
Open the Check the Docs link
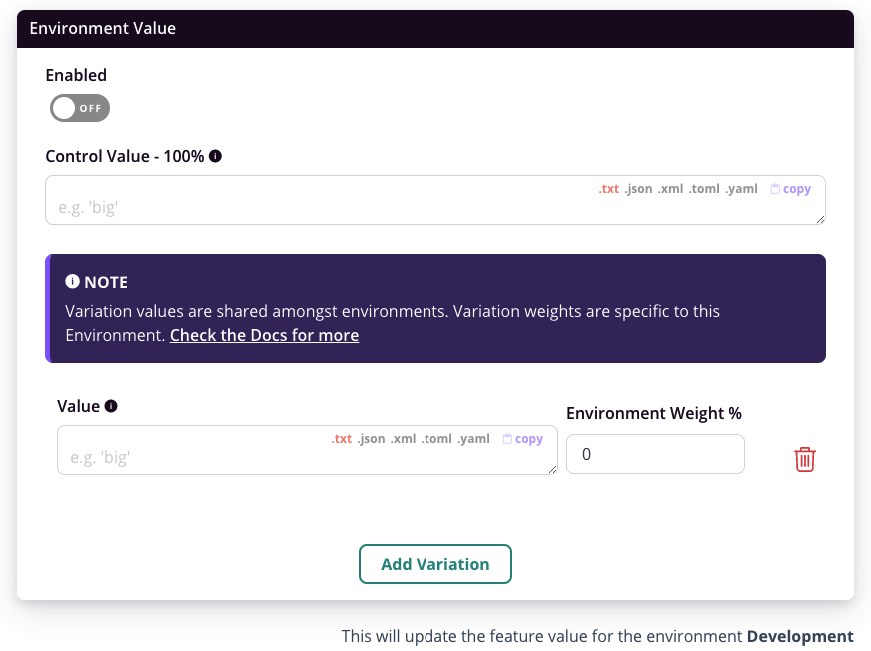click(264, 335)
